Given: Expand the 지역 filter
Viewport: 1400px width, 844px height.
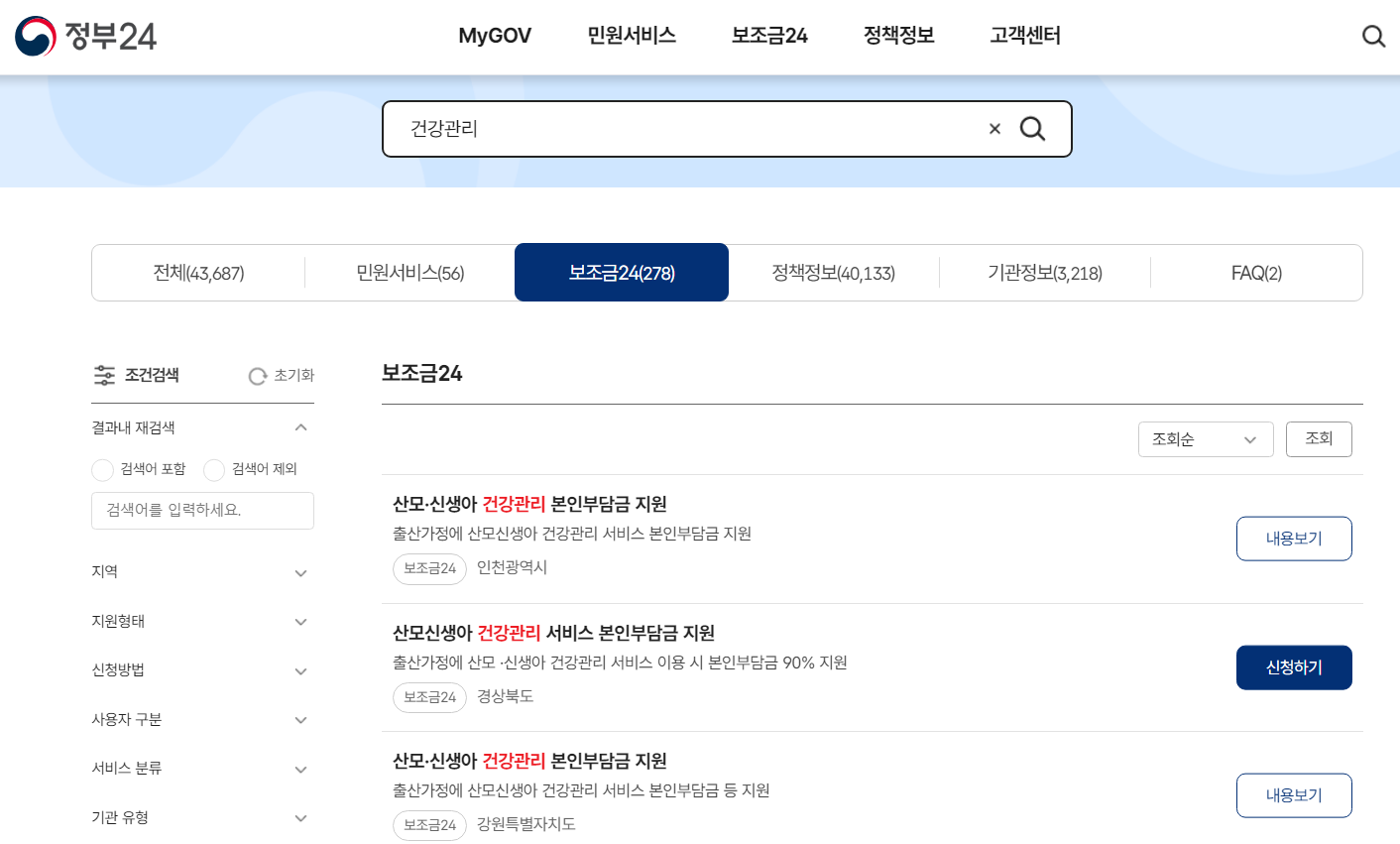Looking at the screenshot, I should tap(301, 572).
